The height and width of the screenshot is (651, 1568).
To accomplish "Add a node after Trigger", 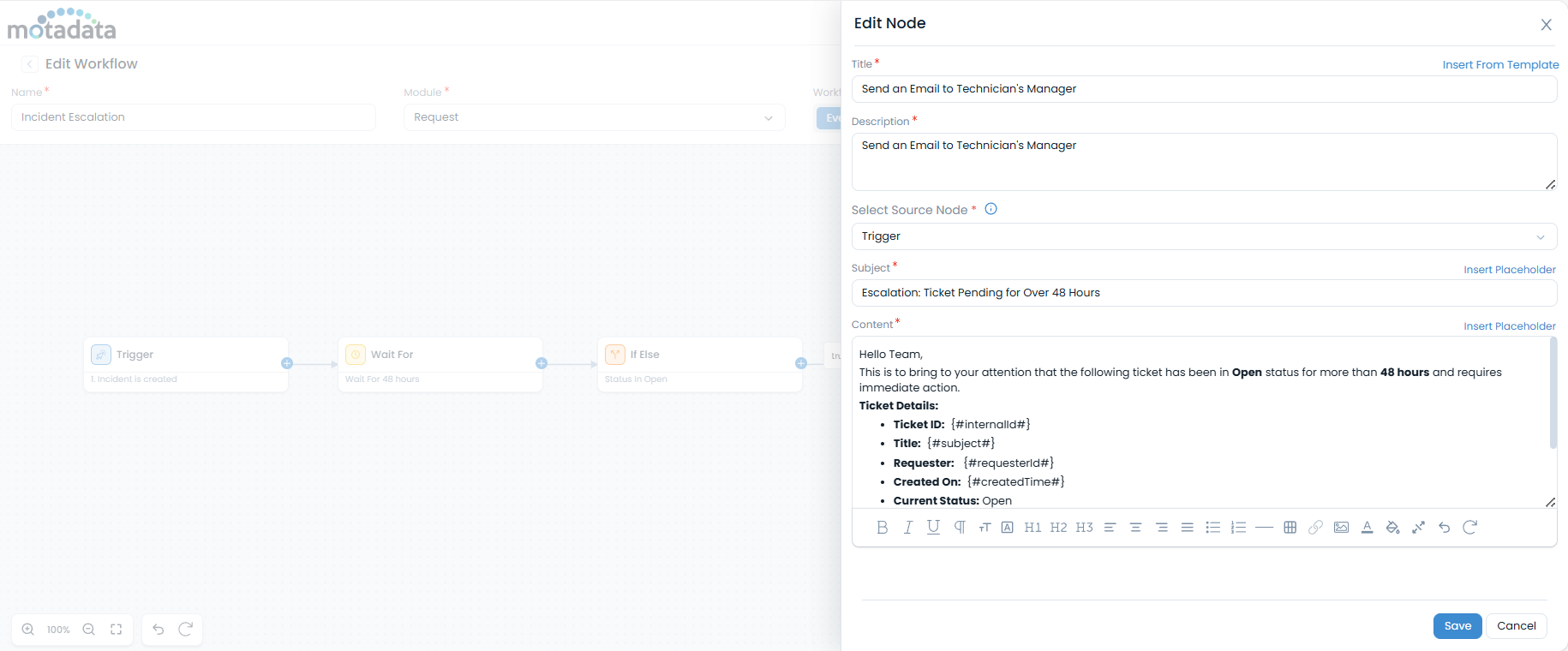I will coord(287,363).
